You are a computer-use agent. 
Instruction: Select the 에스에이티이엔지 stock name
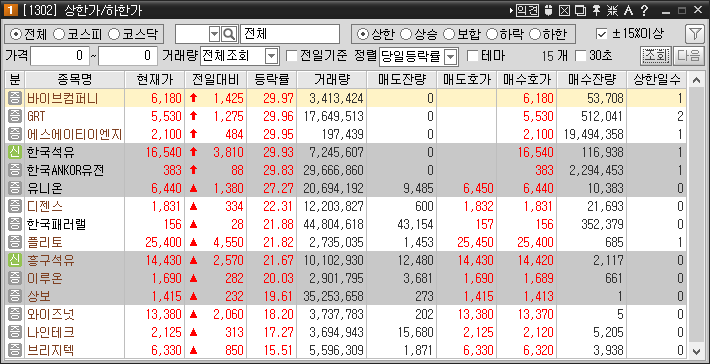[74, 134]
